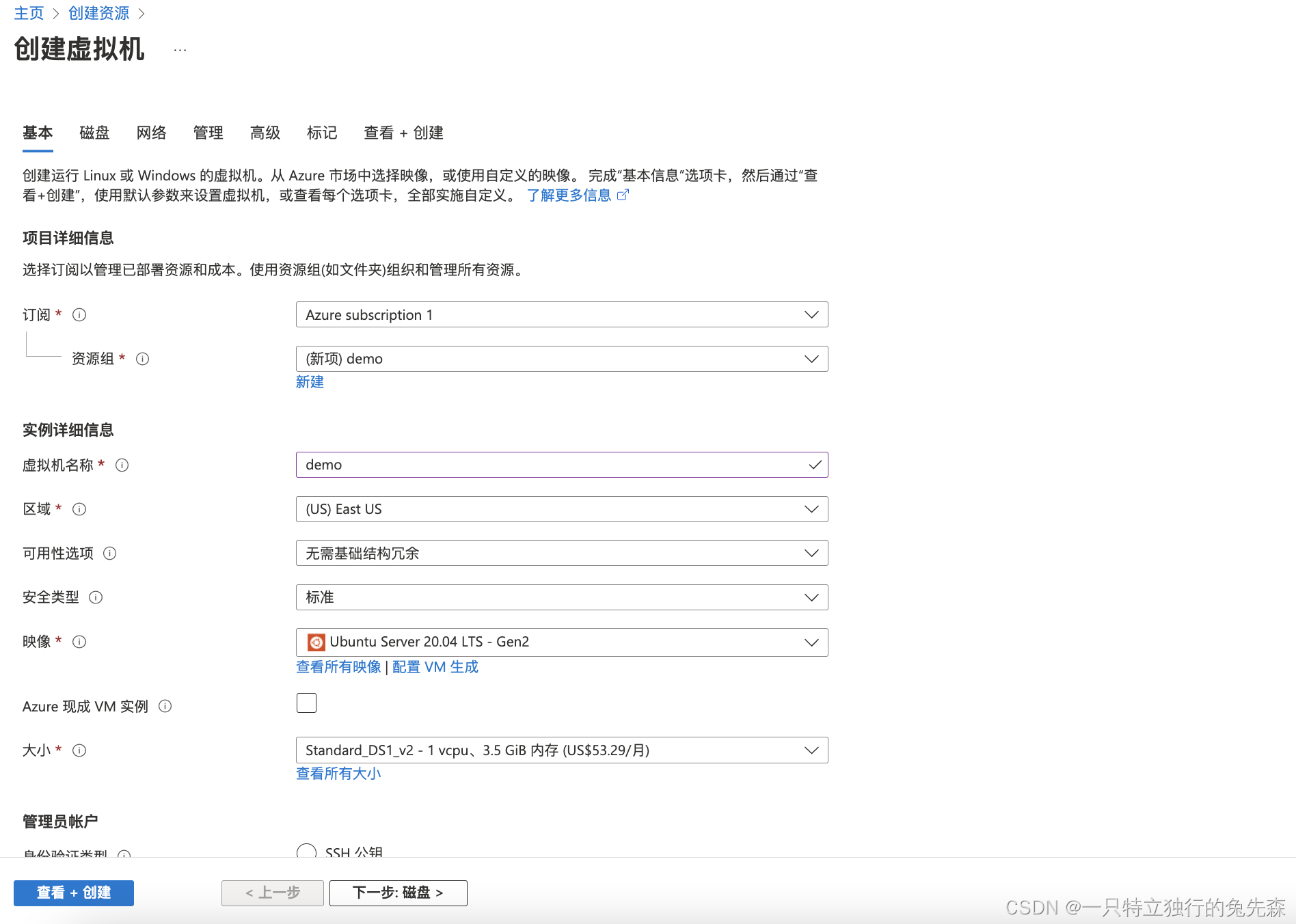Viewport: 1296px width, 924px height.
Task: Click the info icon next to 安全类型
Action: click(x=96, y=597)
